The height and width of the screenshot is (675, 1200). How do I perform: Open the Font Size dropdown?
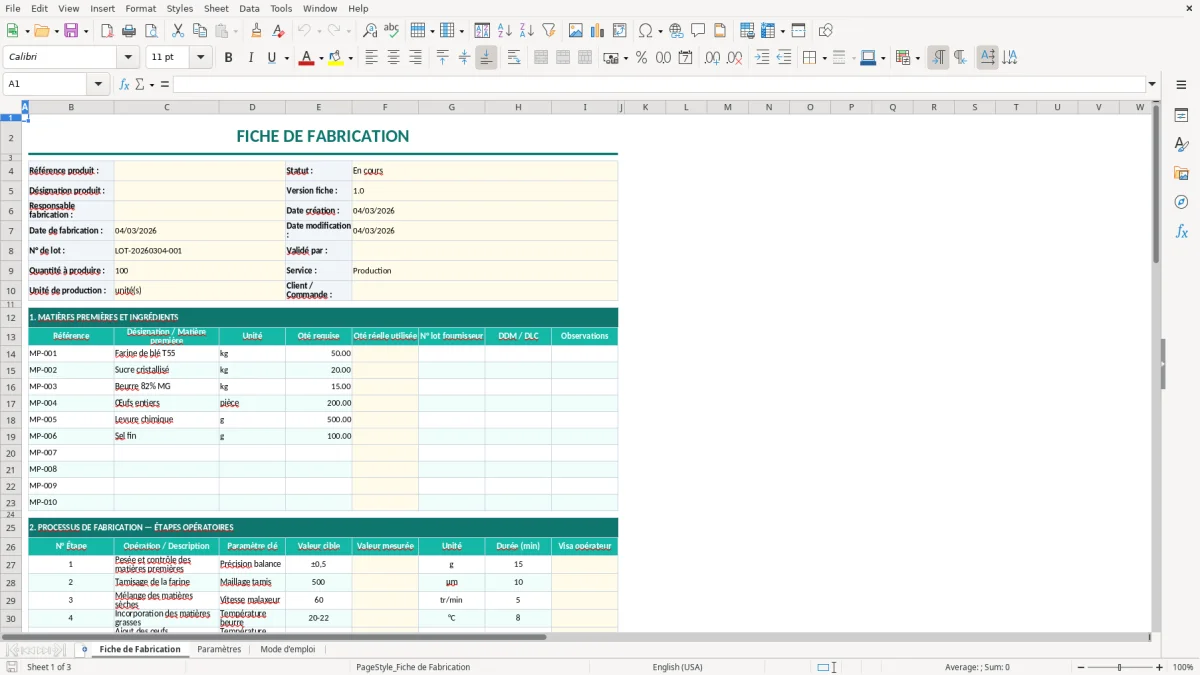tap(201, 58)
